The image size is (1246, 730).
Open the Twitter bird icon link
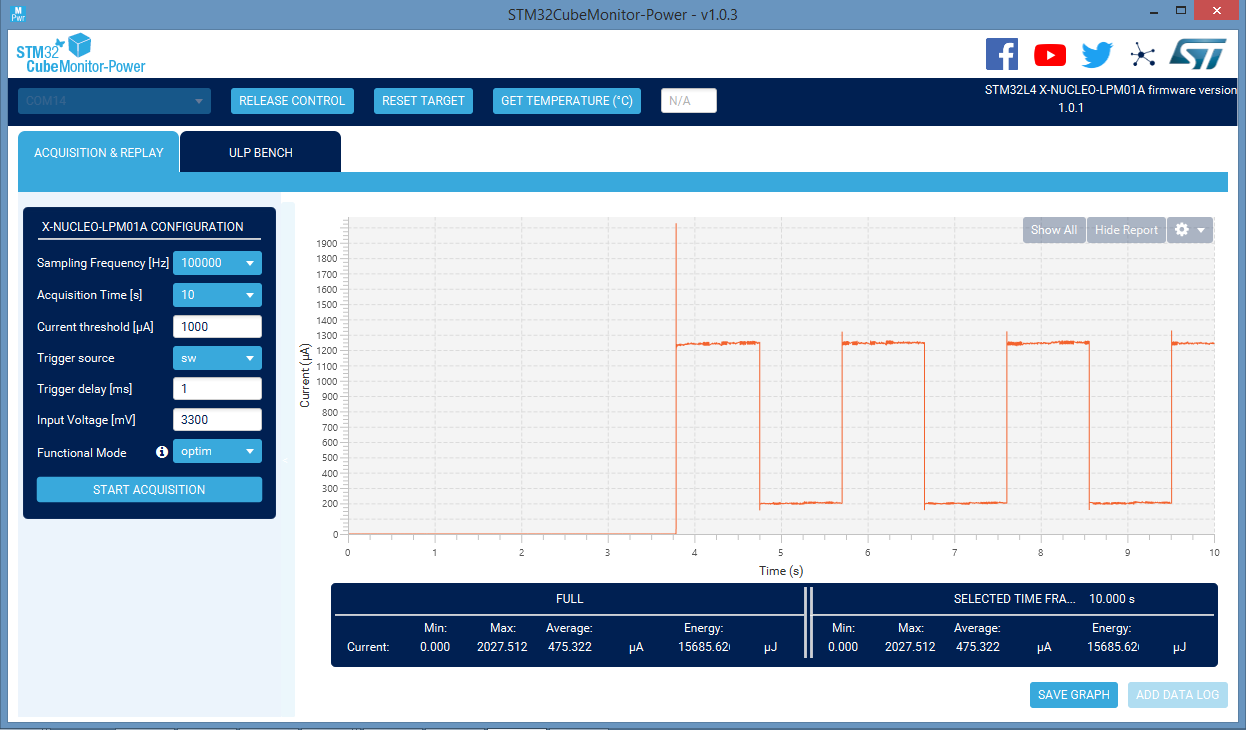[1097, 54]
